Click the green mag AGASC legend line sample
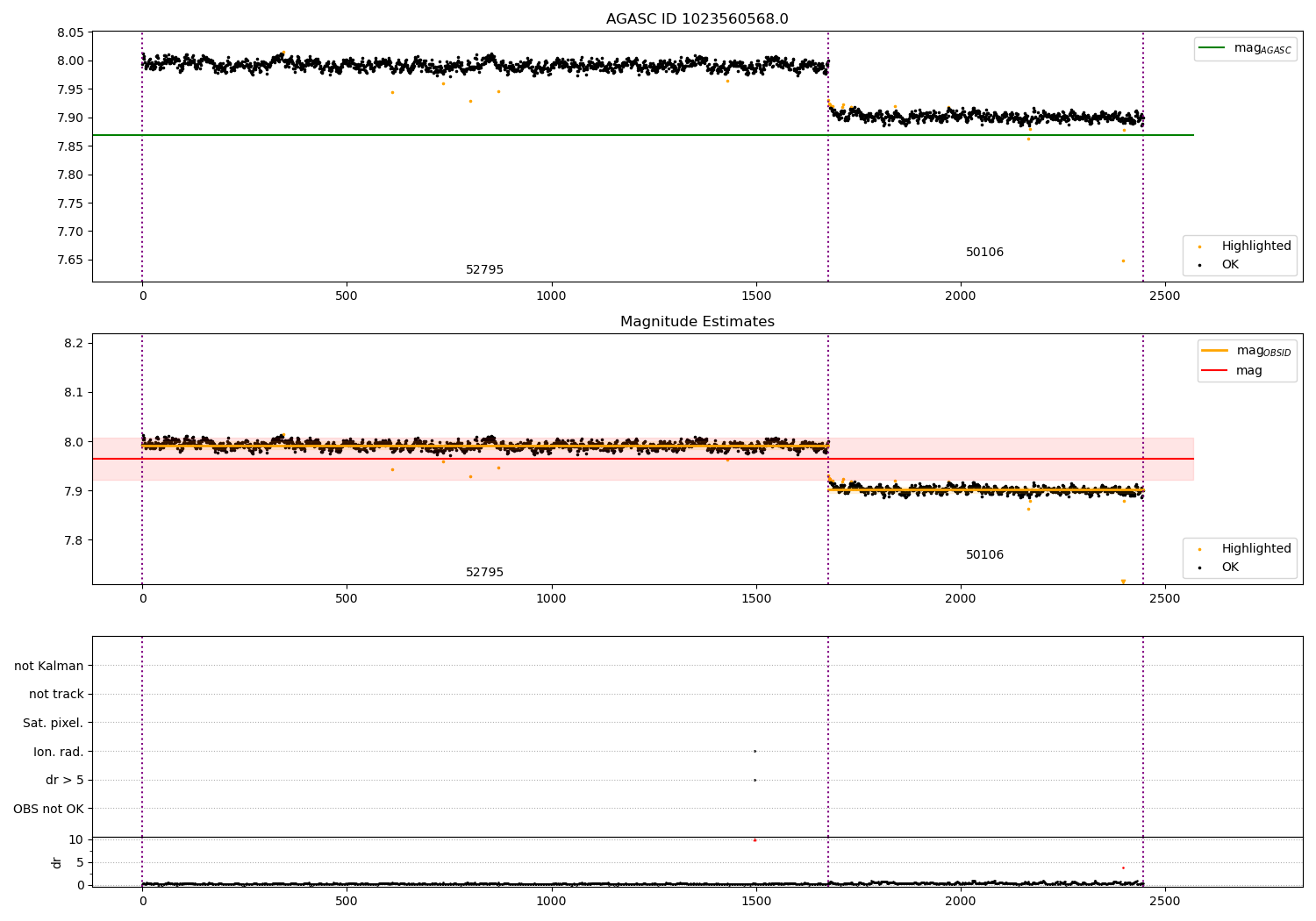 pyautogui.click(x=1212, y=48)
